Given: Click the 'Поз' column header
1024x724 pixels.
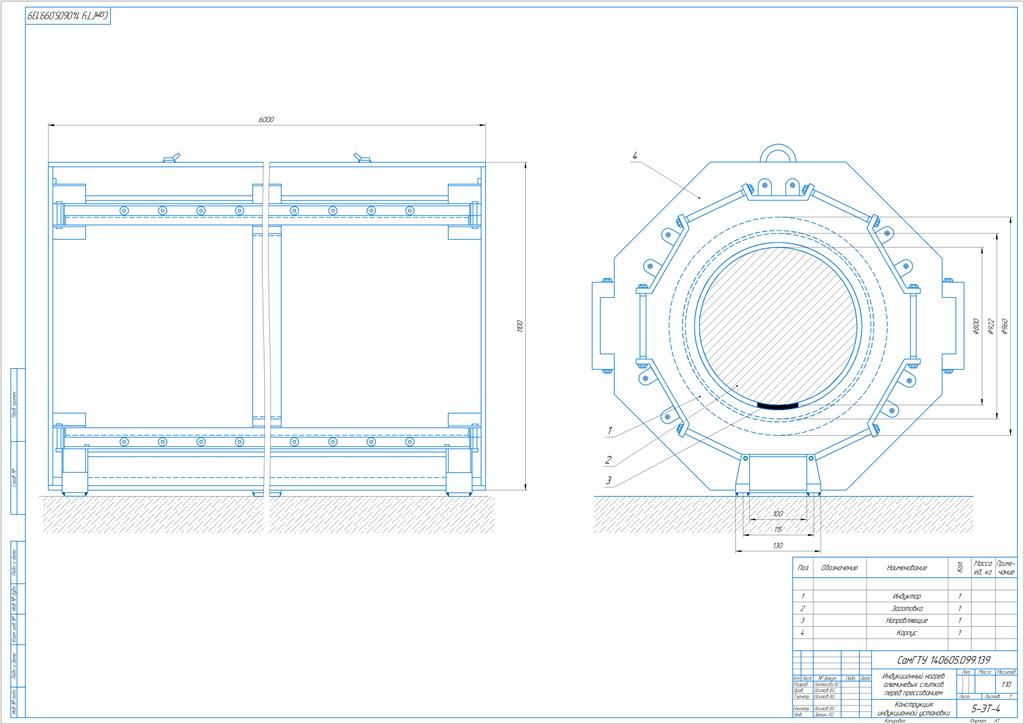Looking at the screenshot, I should click(x=803, y=568).
